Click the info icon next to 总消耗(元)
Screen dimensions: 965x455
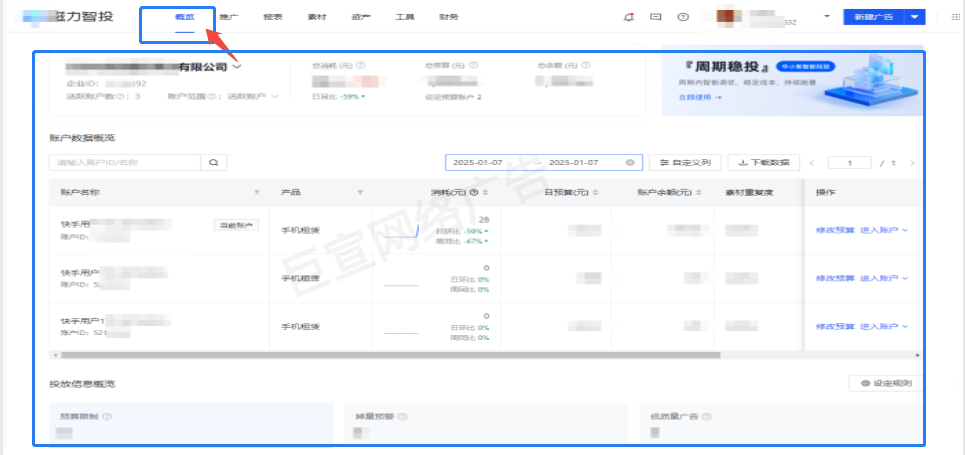pos(361,65)
